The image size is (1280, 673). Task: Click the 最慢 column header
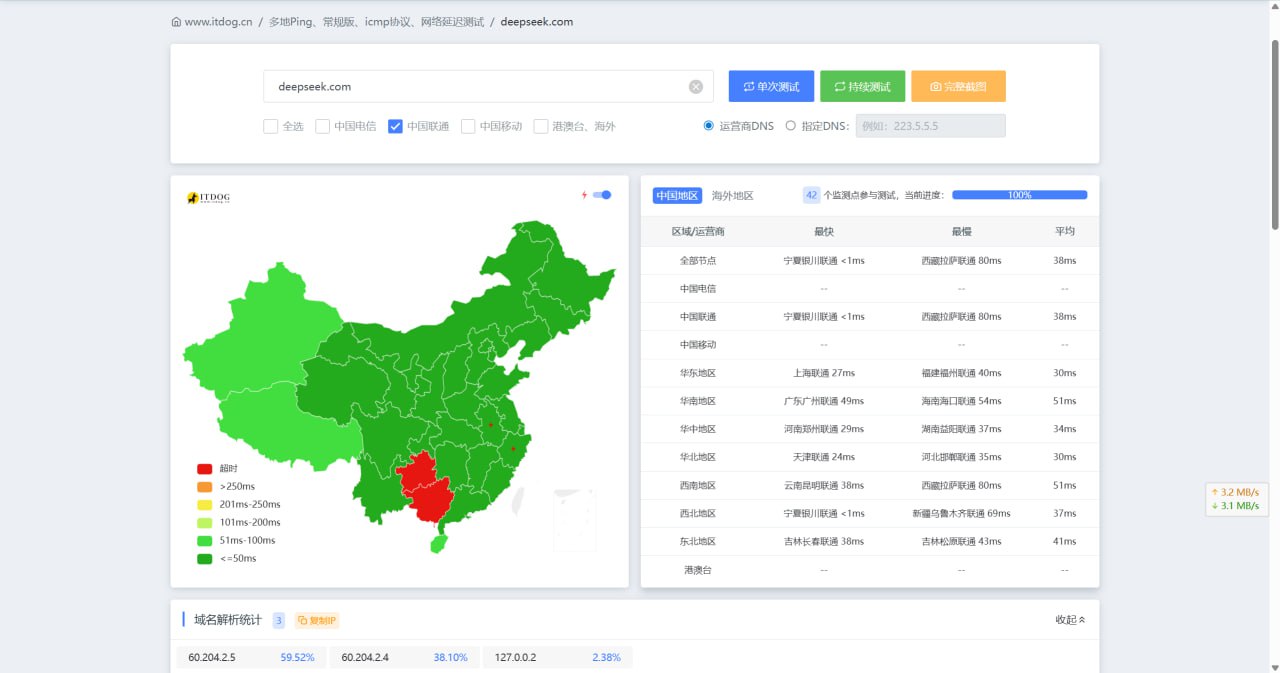(x=961, y=232)
